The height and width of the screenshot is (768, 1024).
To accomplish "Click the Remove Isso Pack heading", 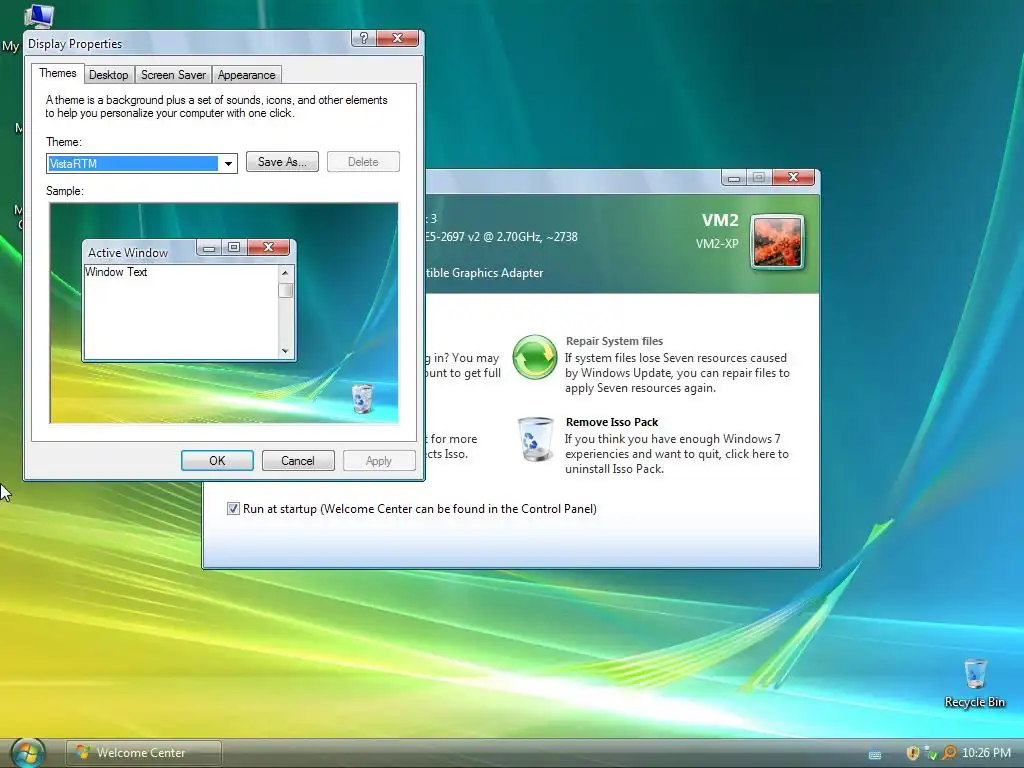I will [612, 422].
